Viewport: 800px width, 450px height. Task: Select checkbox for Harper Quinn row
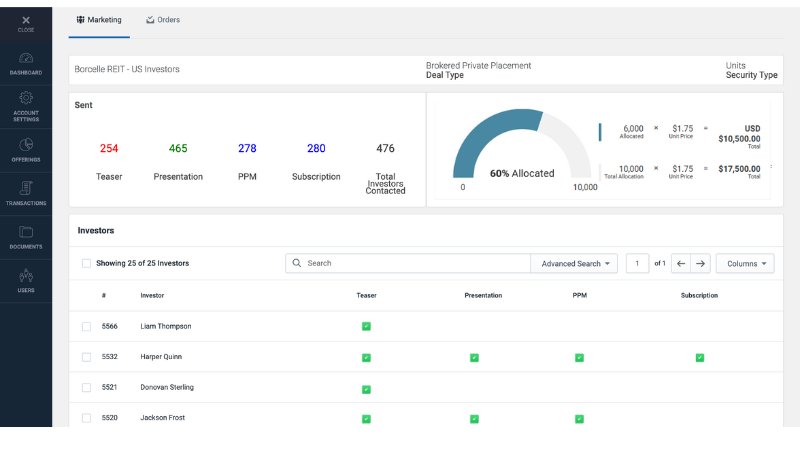pos(86,357)
